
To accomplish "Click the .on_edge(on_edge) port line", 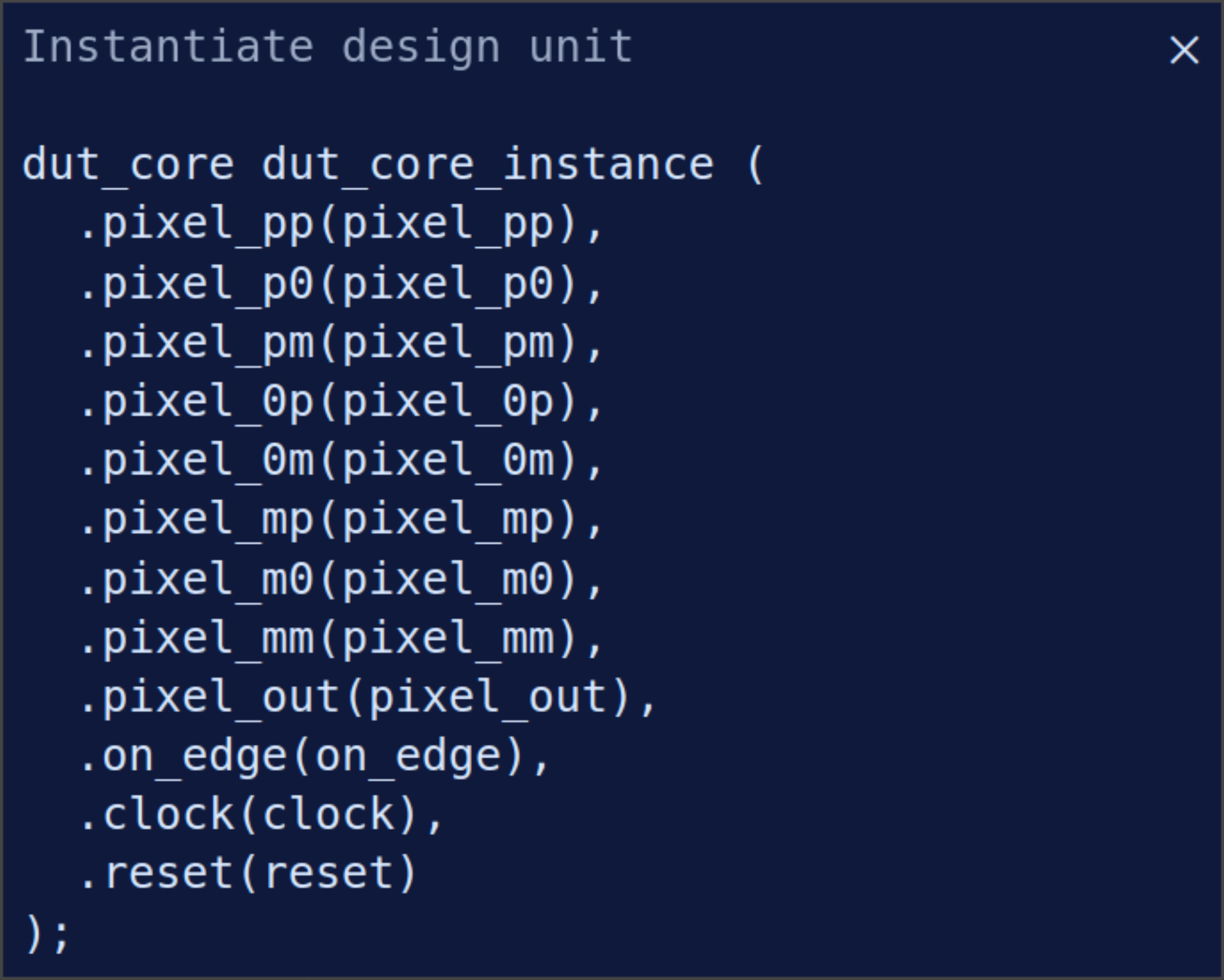I will (x=314, y=757).
